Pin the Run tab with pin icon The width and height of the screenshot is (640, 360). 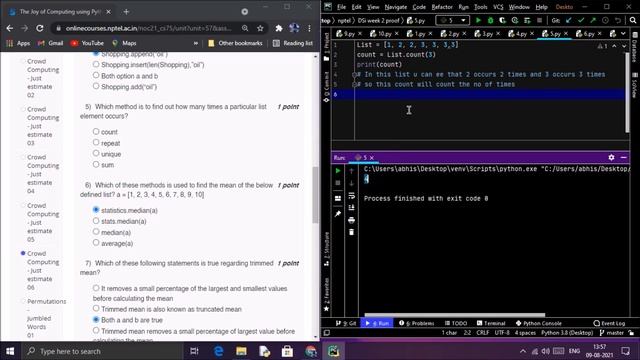pyautogui.click(x=338, y=214)
